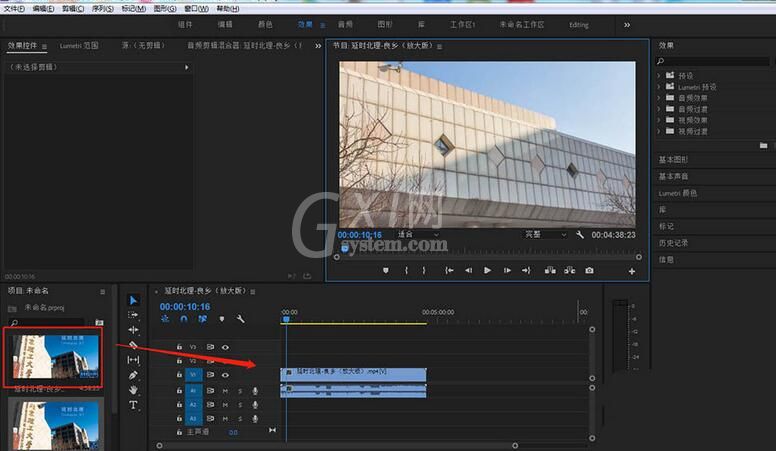Open the 基本图形 panel
The image size is (776, 451).
click(673, 159)
